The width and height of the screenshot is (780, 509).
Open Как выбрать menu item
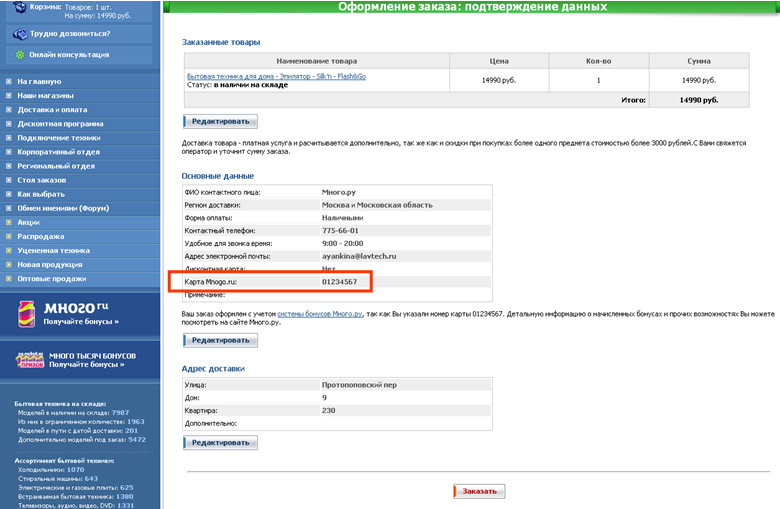tap(41, 194)
